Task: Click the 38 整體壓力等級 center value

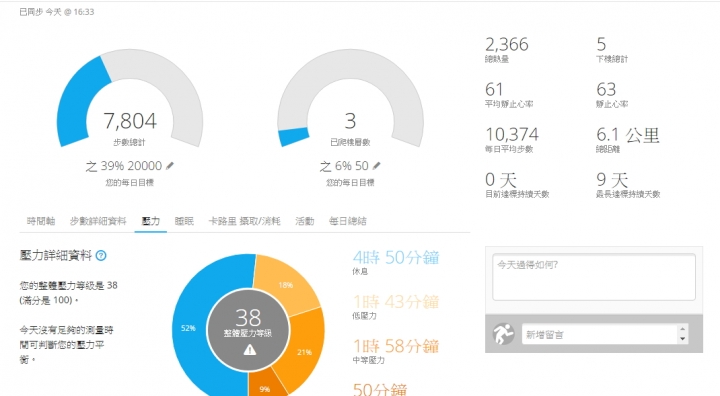Action: pos(248,317)
